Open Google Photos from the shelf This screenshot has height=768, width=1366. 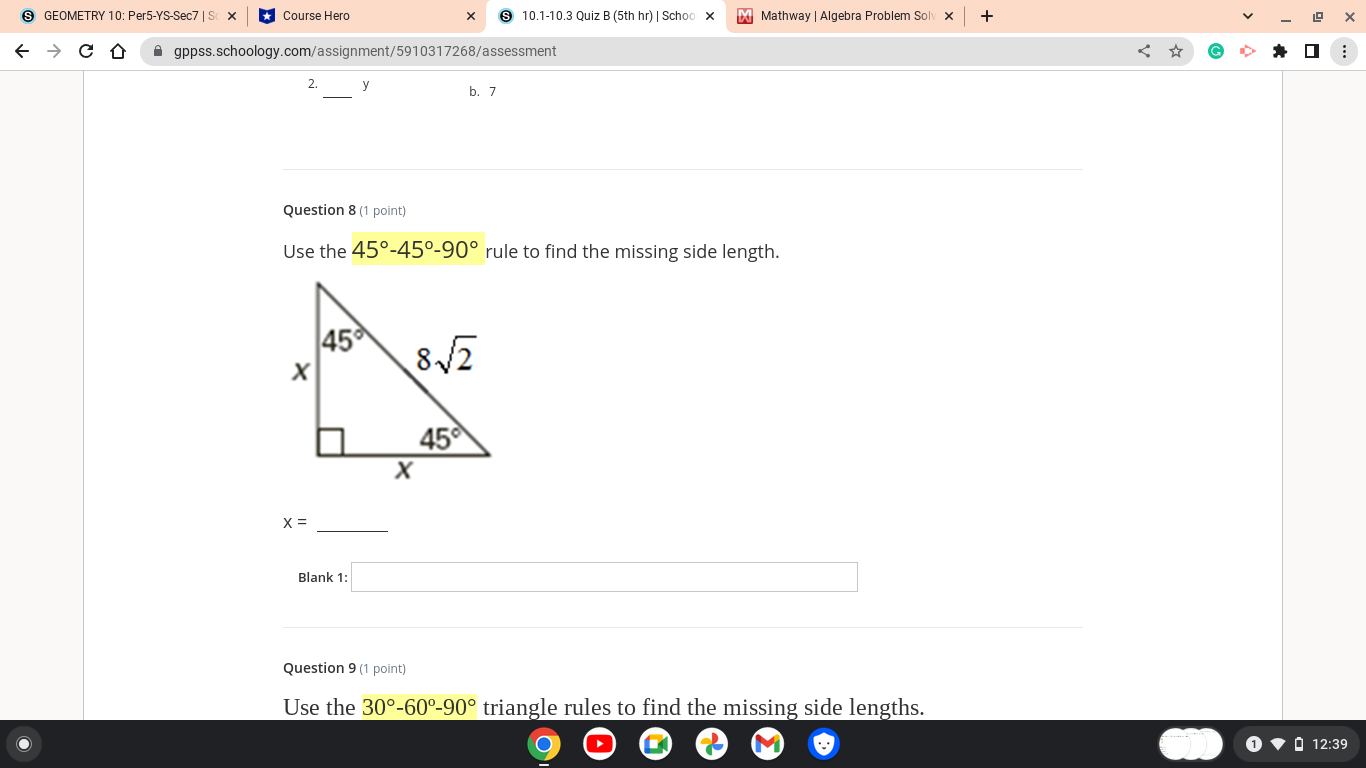[x=711, y=744]
